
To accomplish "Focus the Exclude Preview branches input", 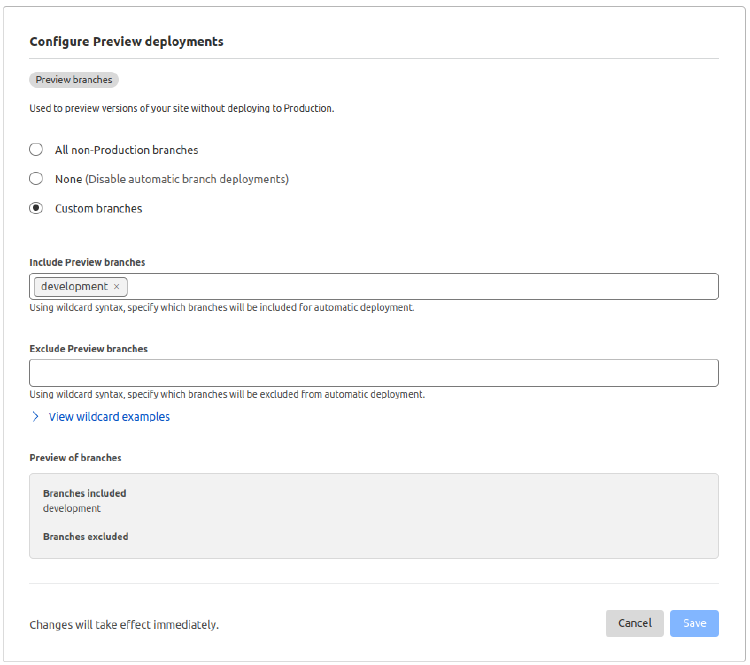I will coord(374,373).
